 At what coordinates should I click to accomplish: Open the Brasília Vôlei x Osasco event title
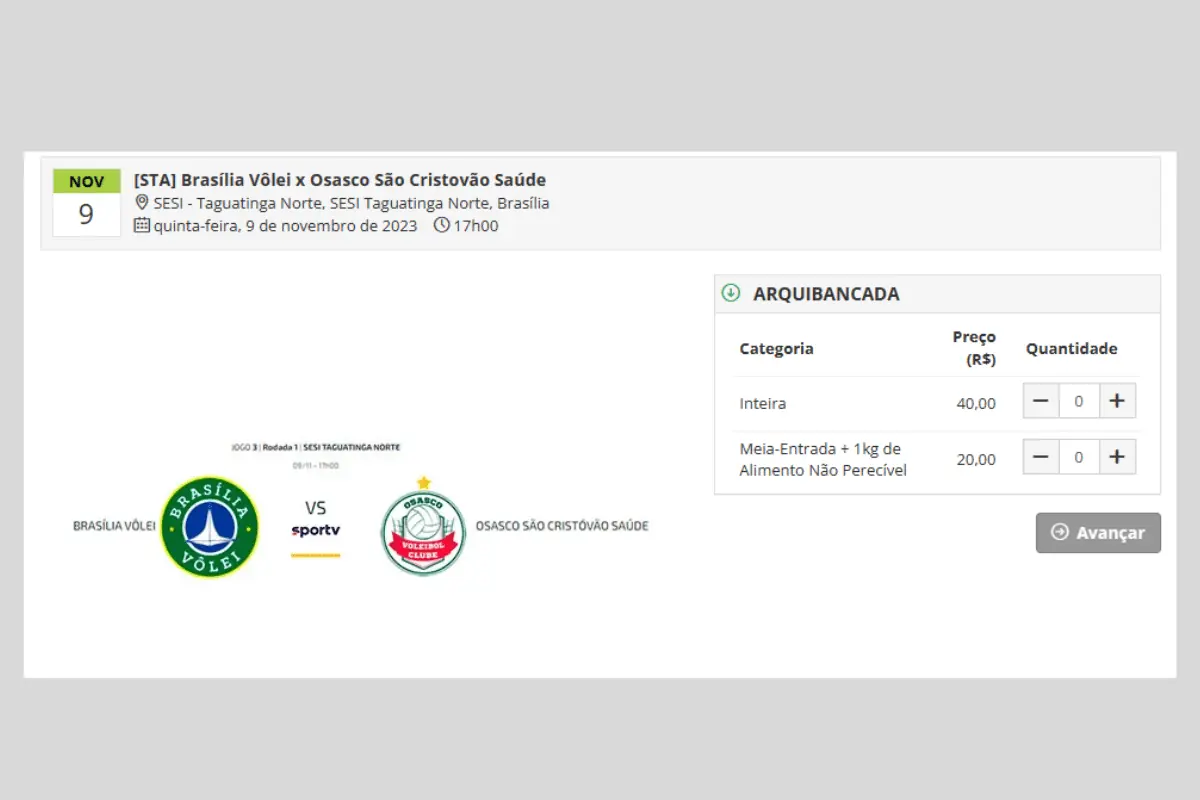coord(340,180)
